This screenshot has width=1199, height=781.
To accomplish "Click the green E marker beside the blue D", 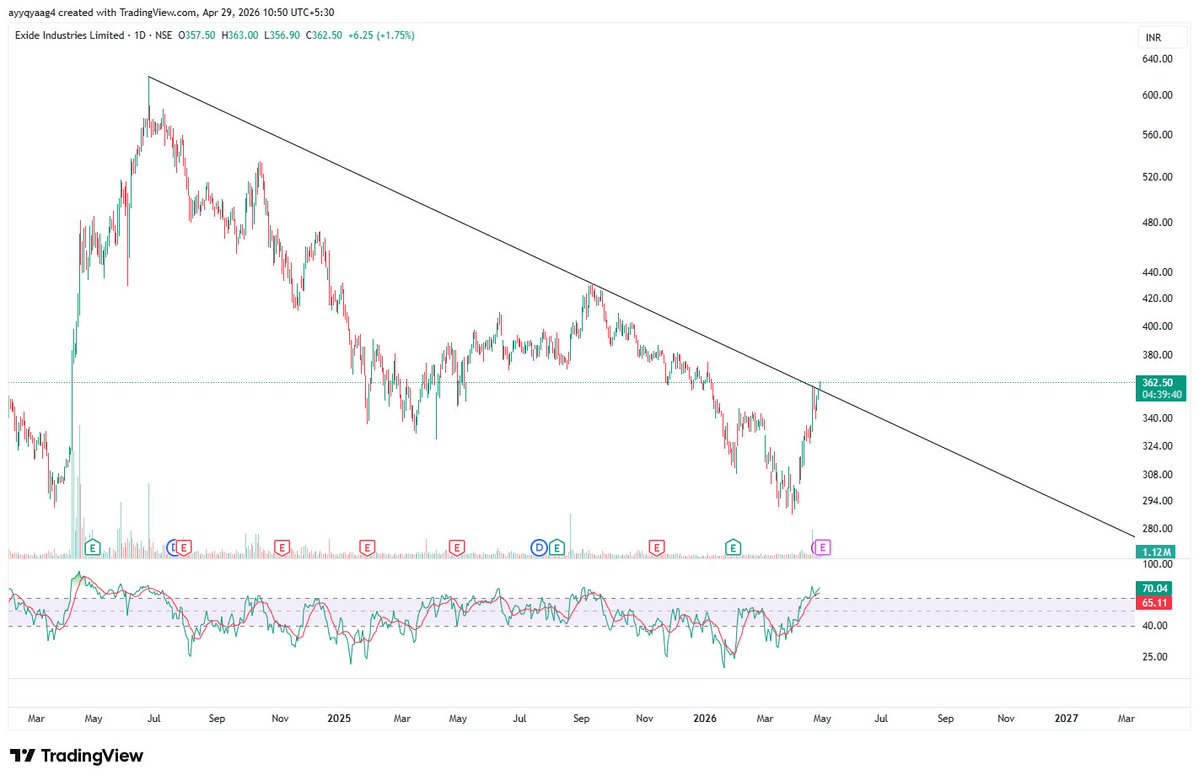I will (557, 547).
